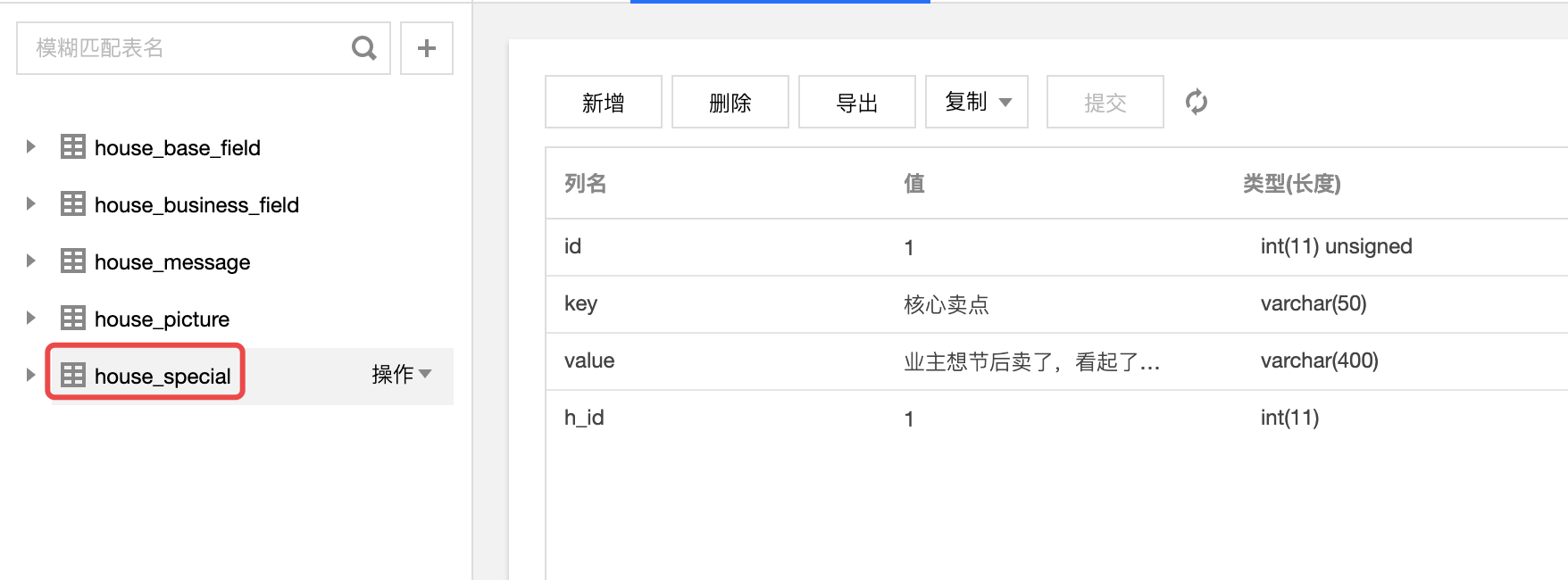
Task: Expand house_message tree arrow
Action: click(x=30, y=261)
